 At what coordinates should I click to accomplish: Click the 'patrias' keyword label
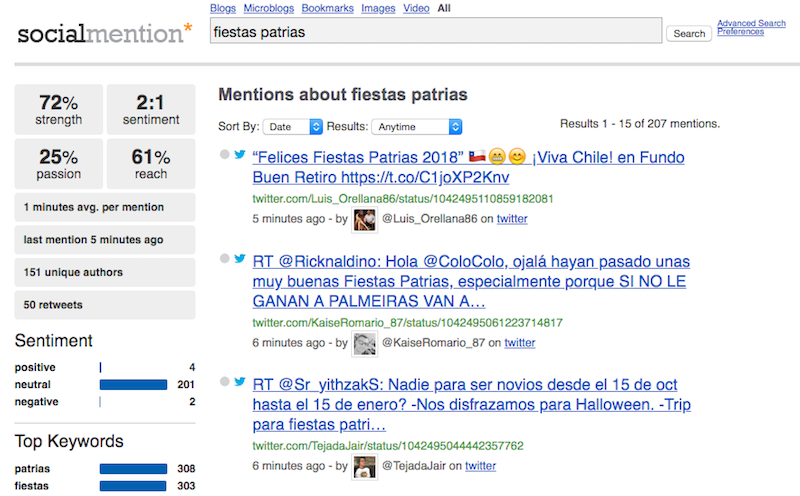[x=33, y=468]
